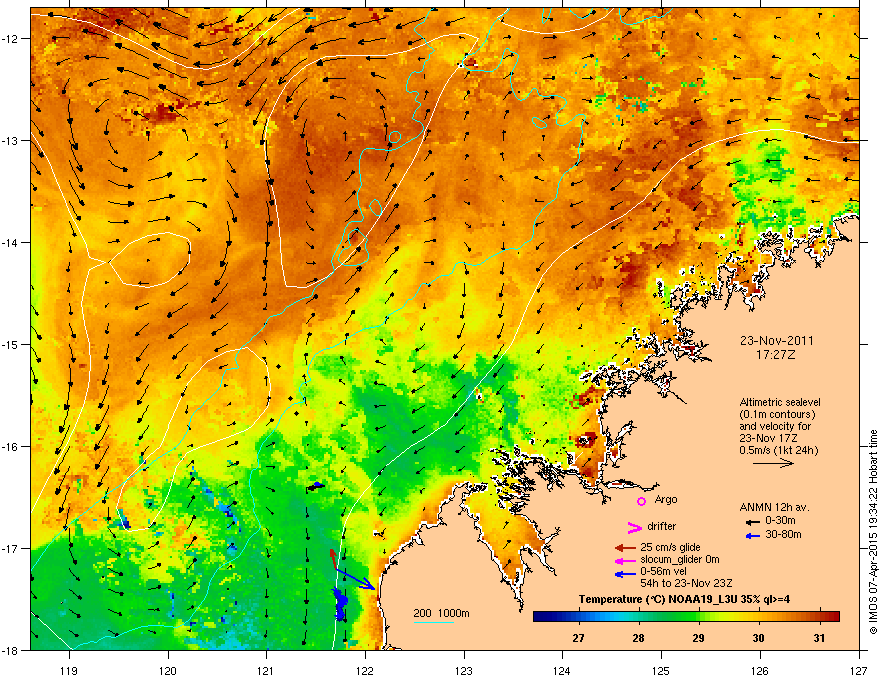Click the 0.5m/s velocity scale arrow
The height and width of the screenshot is (680, 880).
click(773, 463)
